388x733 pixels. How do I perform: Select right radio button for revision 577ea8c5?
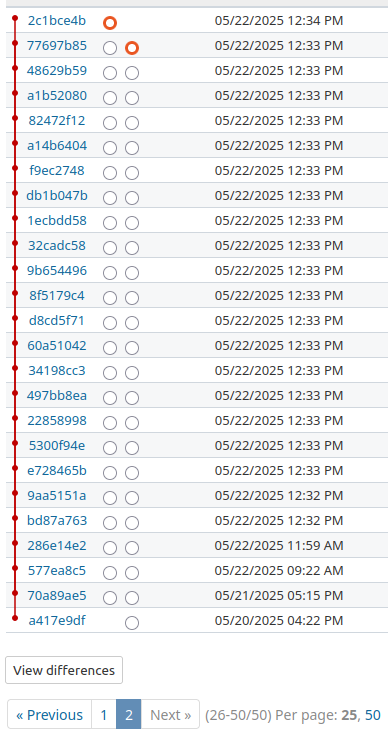132,573
